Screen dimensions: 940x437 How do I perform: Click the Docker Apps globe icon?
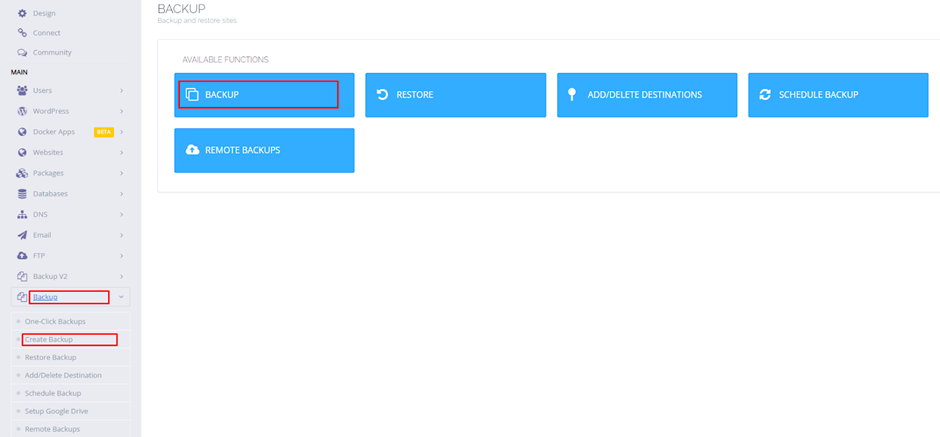(x=22, y=132)
